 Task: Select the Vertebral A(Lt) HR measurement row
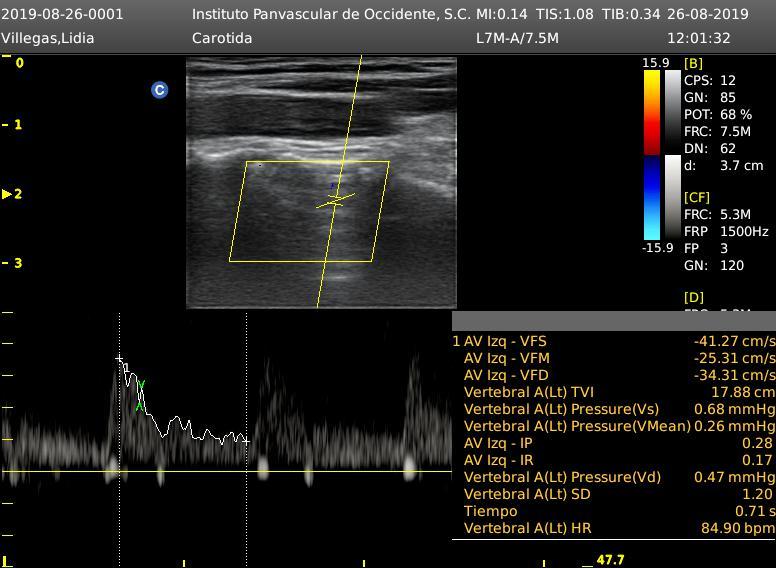(x=613, y=528)
